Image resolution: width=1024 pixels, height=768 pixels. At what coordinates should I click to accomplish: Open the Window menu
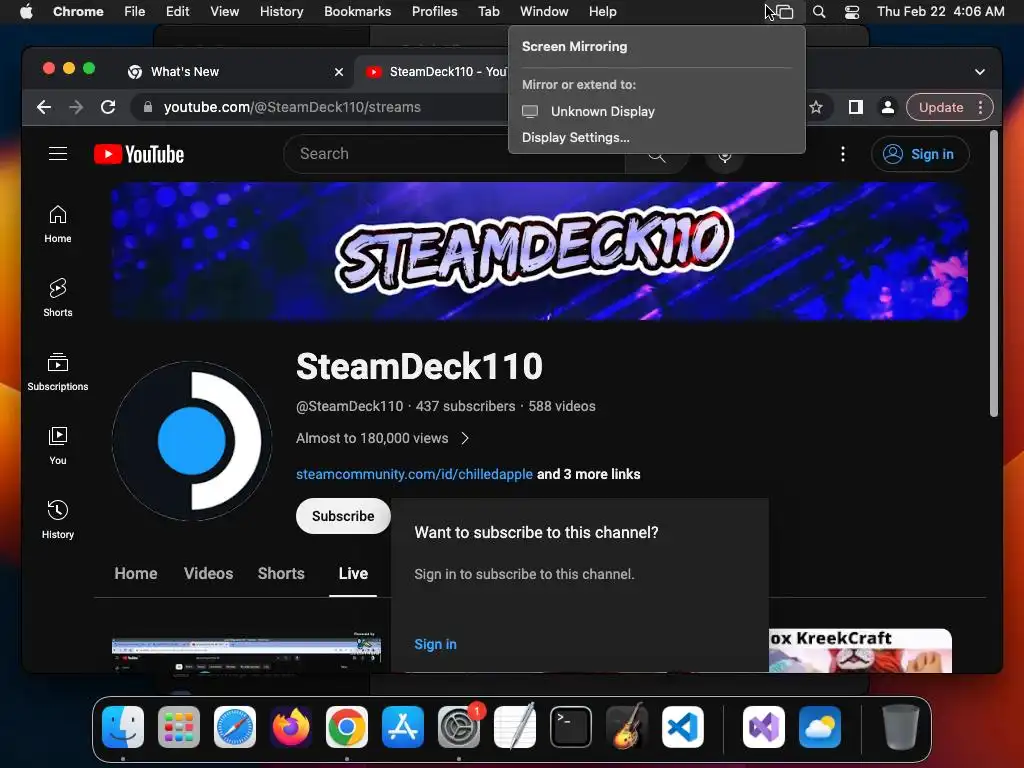(x=544, y=12)
